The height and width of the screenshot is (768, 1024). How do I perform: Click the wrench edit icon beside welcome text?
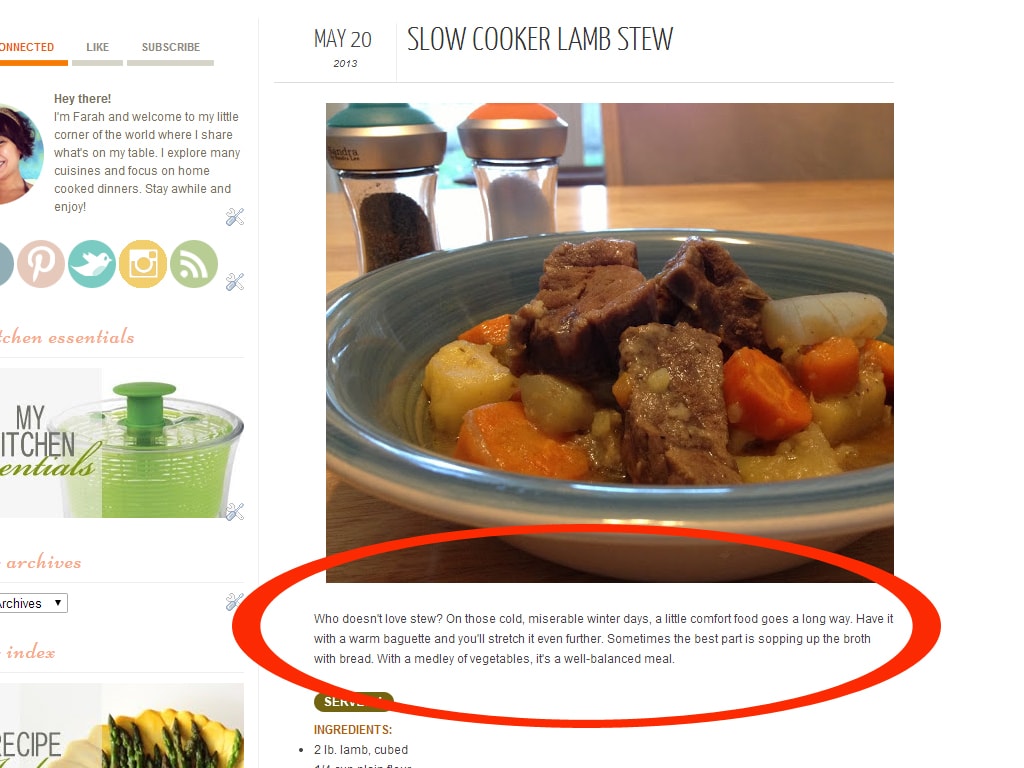pyautogui.click(x=234, y=217)
